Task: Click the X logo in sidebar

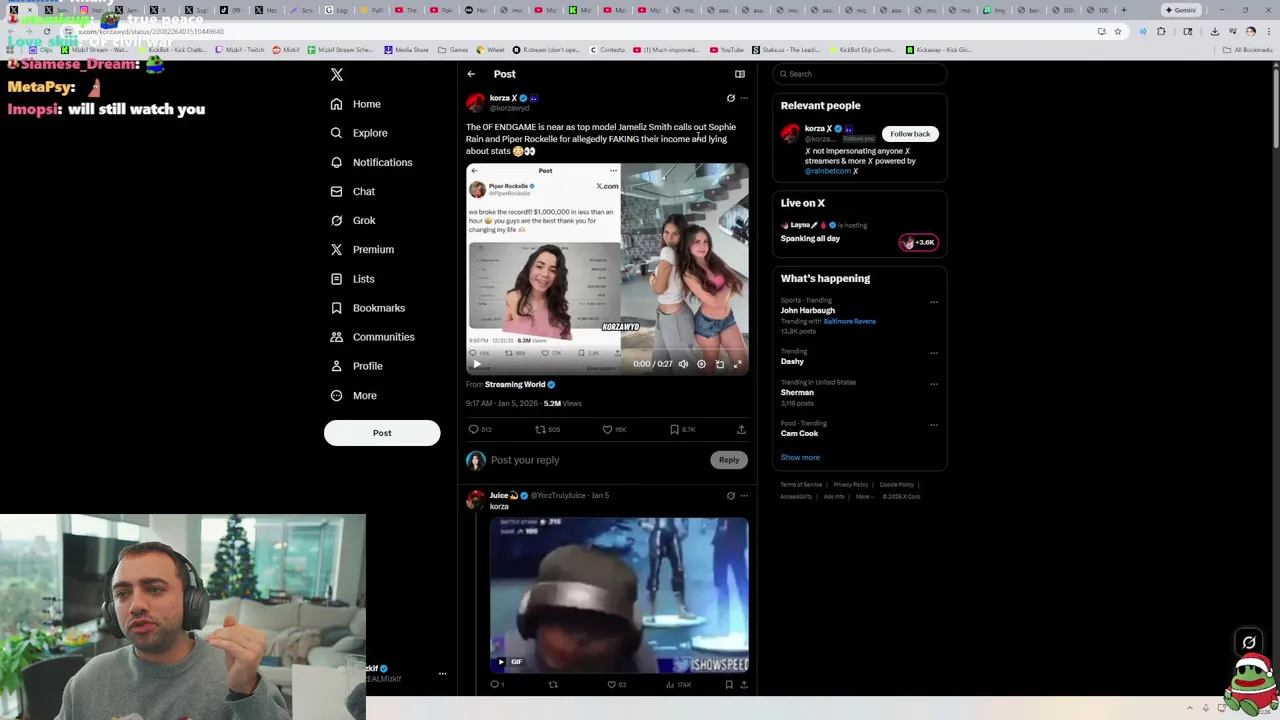Action: [337, 75]
